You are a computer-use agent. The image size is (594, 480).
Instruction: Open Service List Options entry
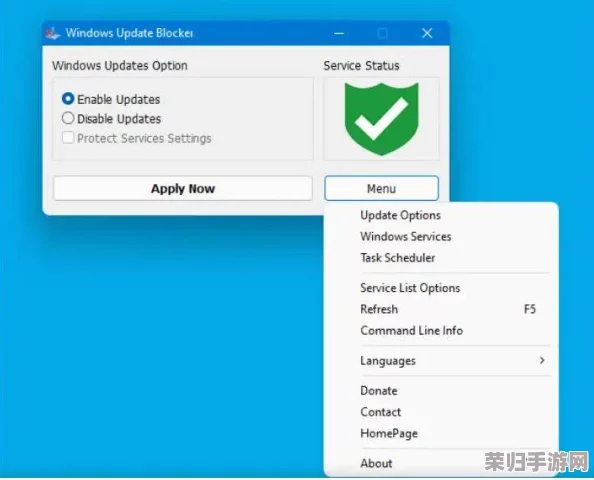click(441, 288)
